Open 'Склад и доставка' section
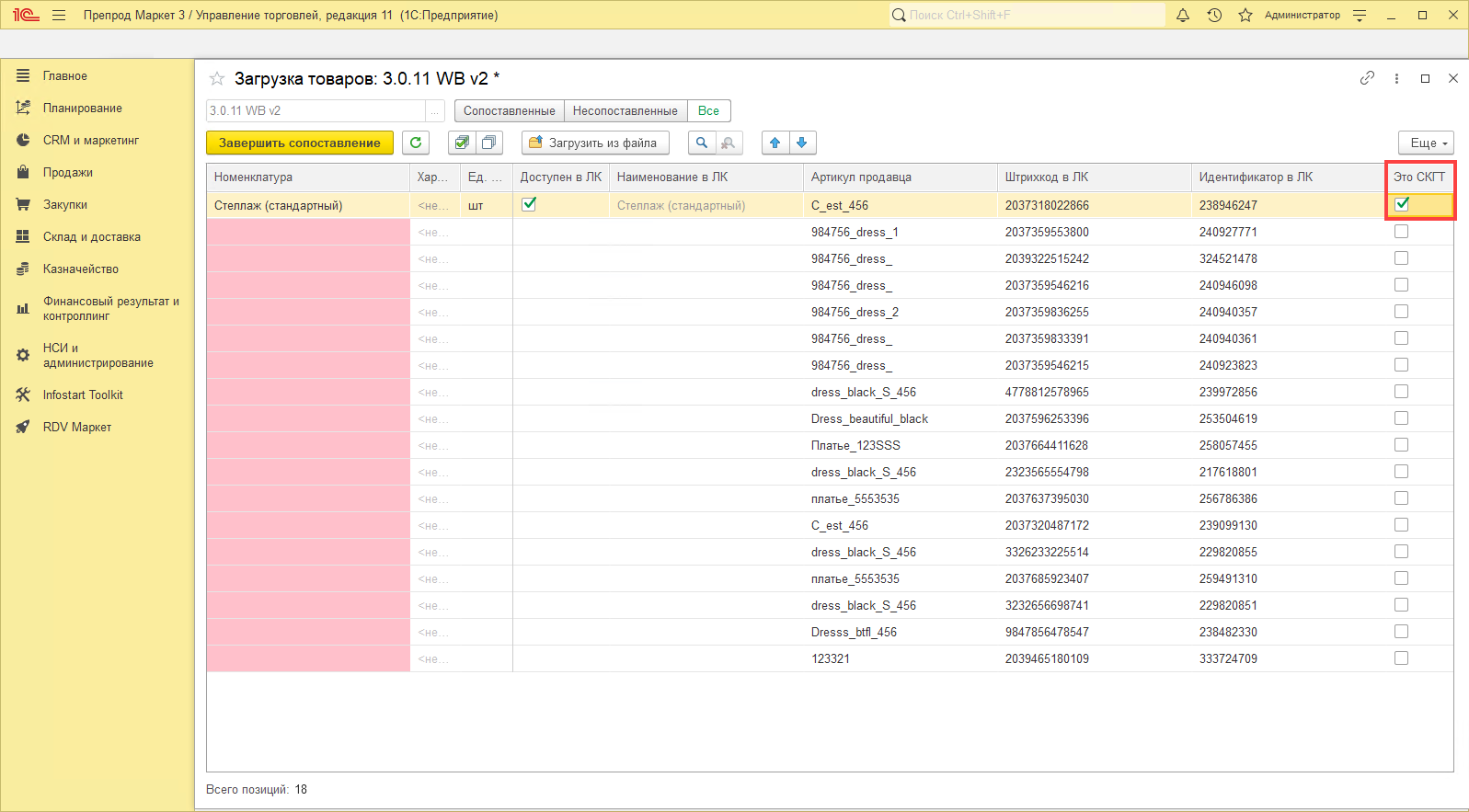The image size is (1469, 812). (x=91, y=236)
